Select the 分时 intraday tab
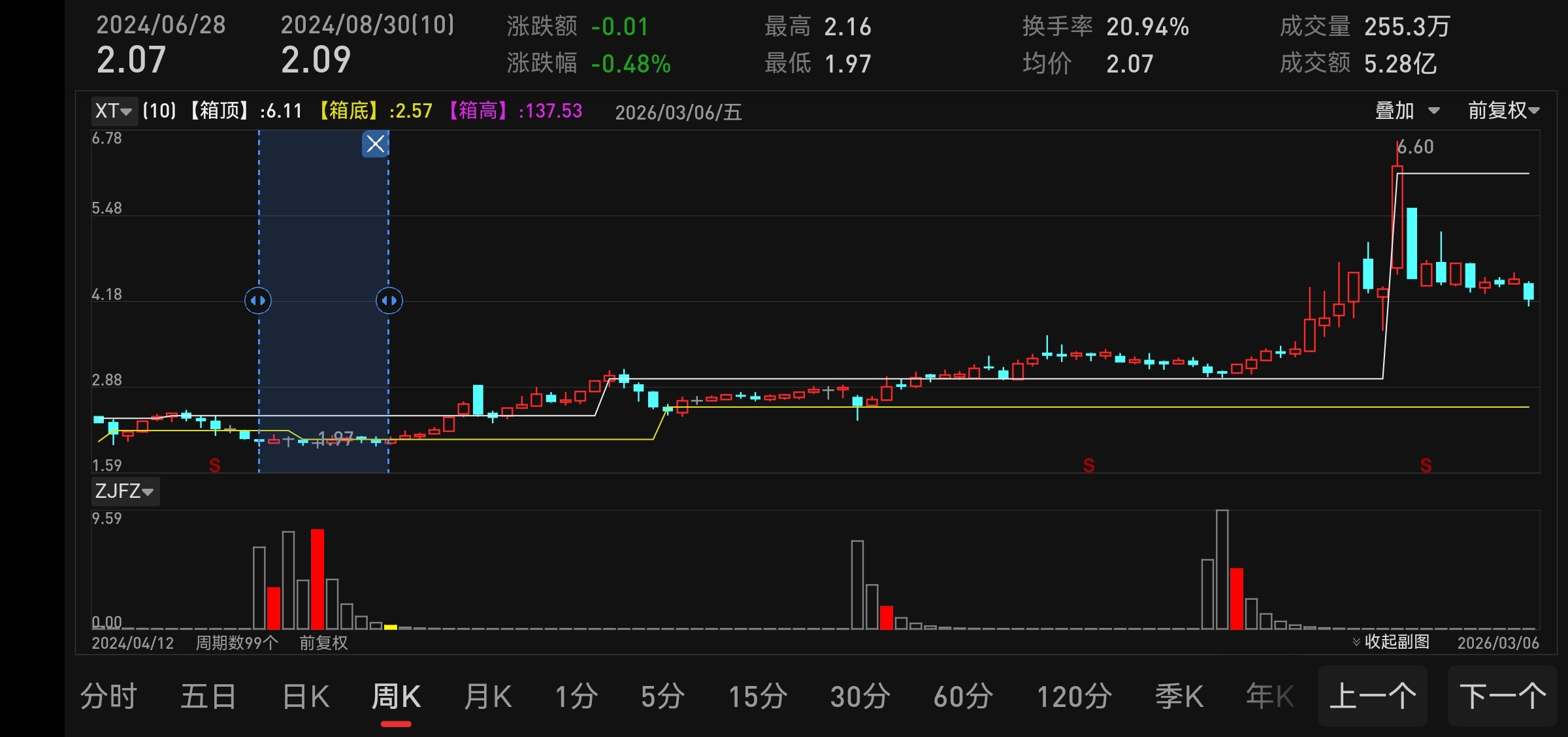 (x=108, y=696)
